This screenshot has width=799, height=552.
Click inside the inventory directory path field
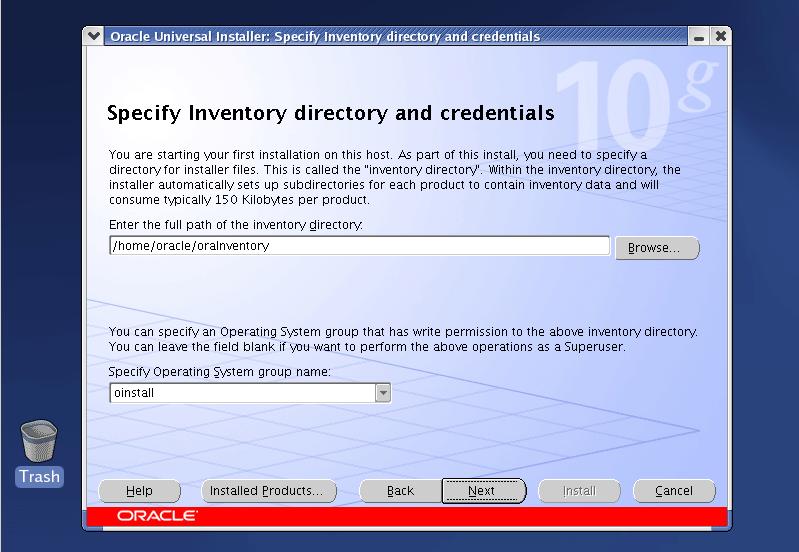pyautogui.click(x=359, y=246)
